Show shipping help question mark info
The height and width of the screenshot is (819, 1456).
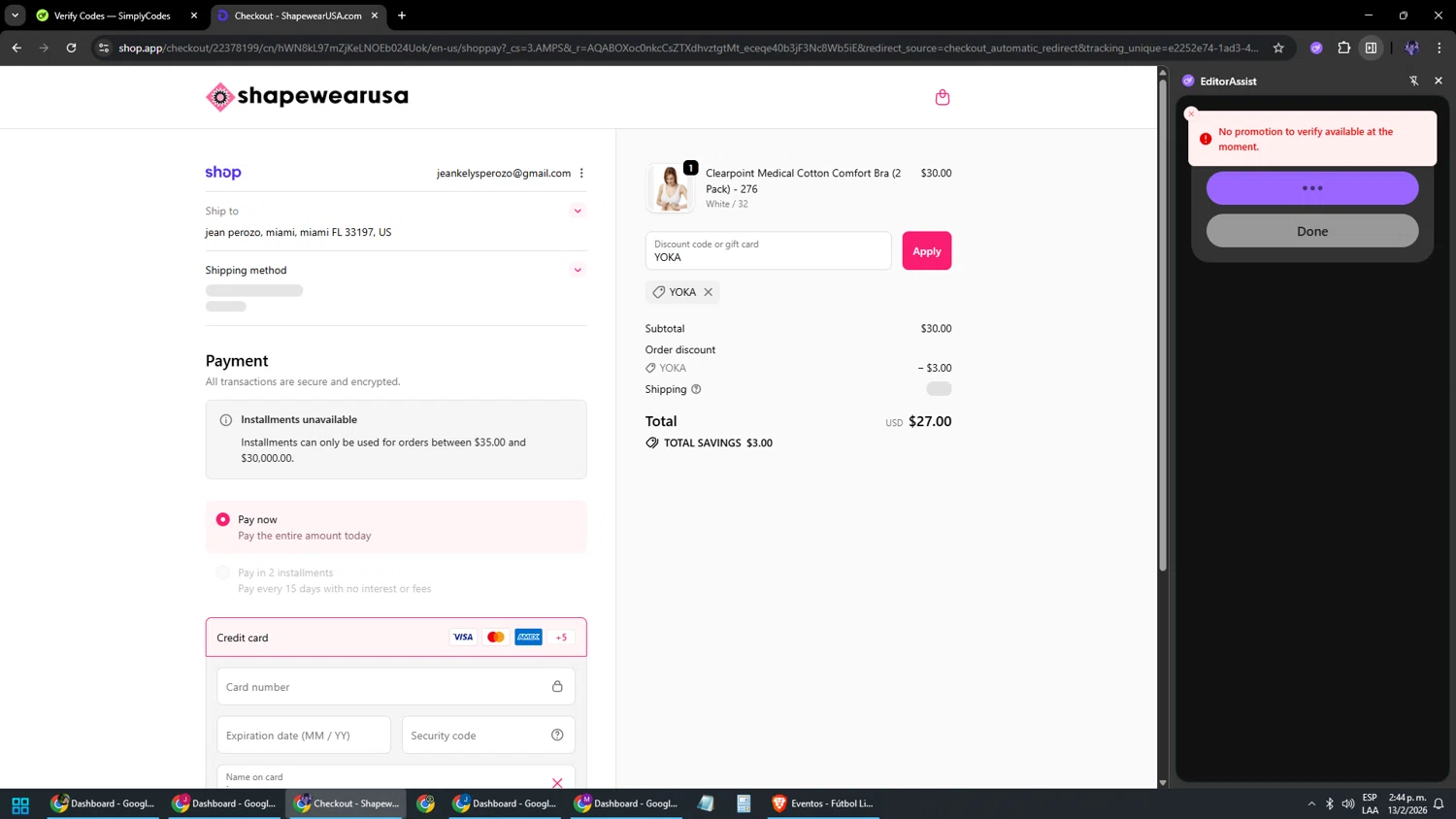pyautogui.click(x=696, y=389)
